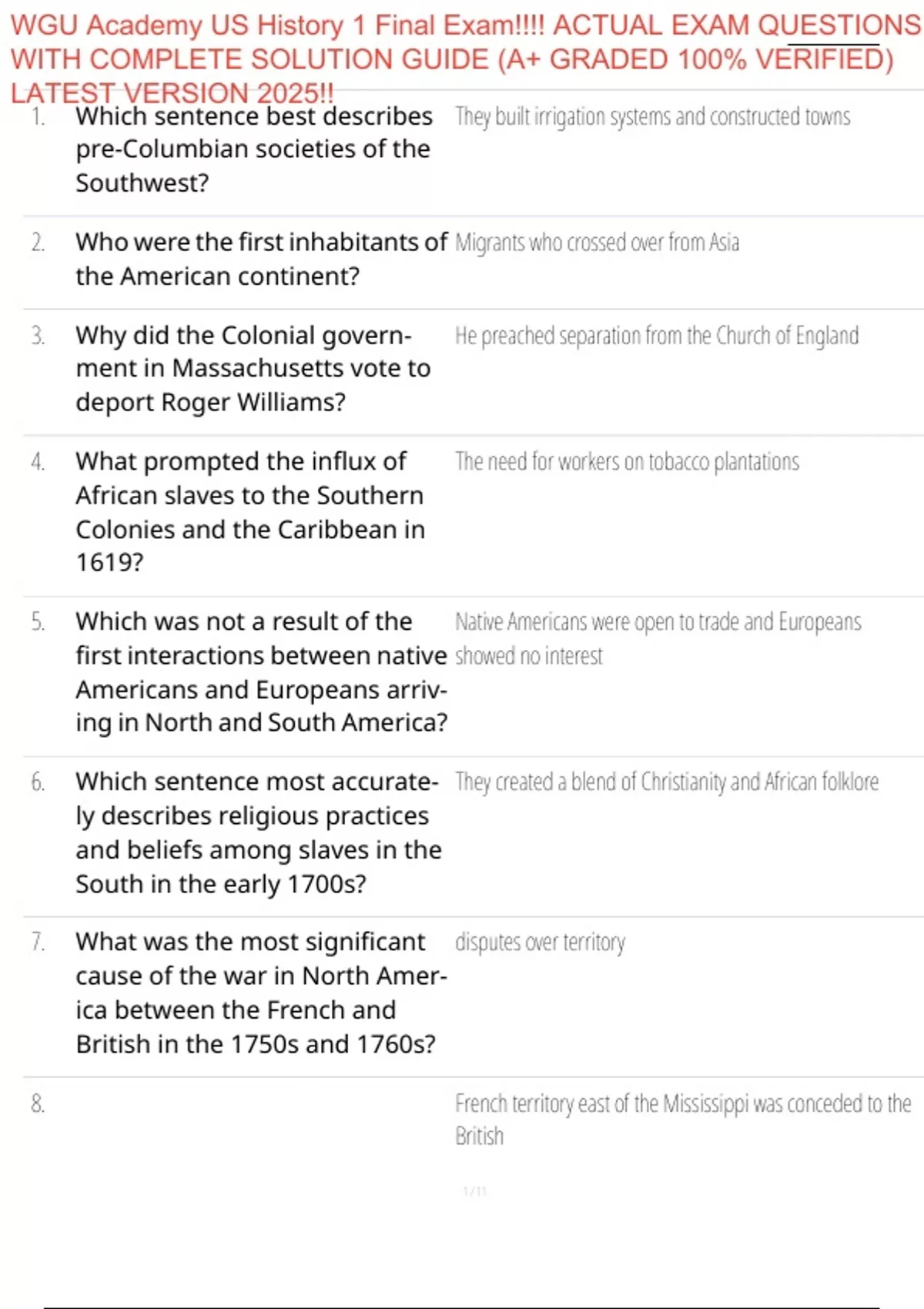Viewport: 924px width, 1309px height.
Task: Click the red WGU Academy exam title
Action: pos(462,59)
